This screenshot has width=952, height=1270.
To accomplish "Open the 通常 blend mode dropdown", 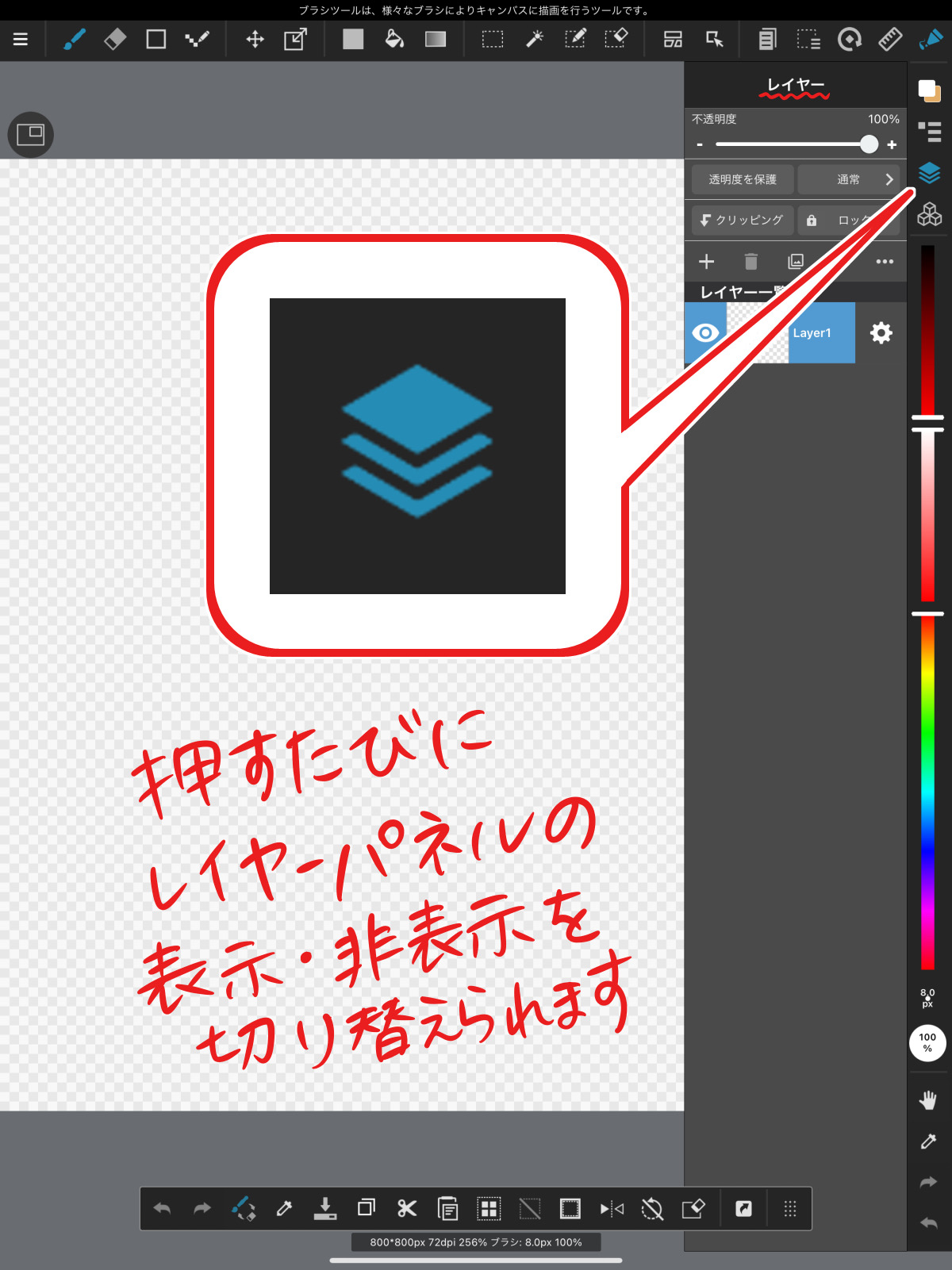I will click(x=848, y=179).
